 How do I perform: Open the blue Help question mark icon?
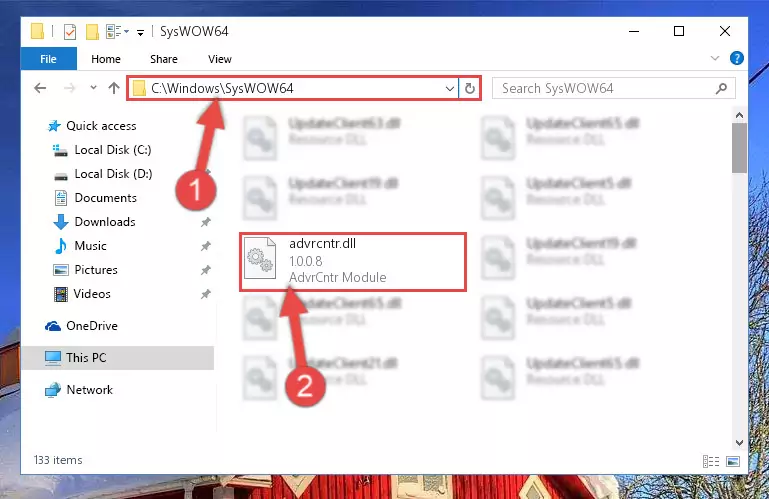pos(736,58)
